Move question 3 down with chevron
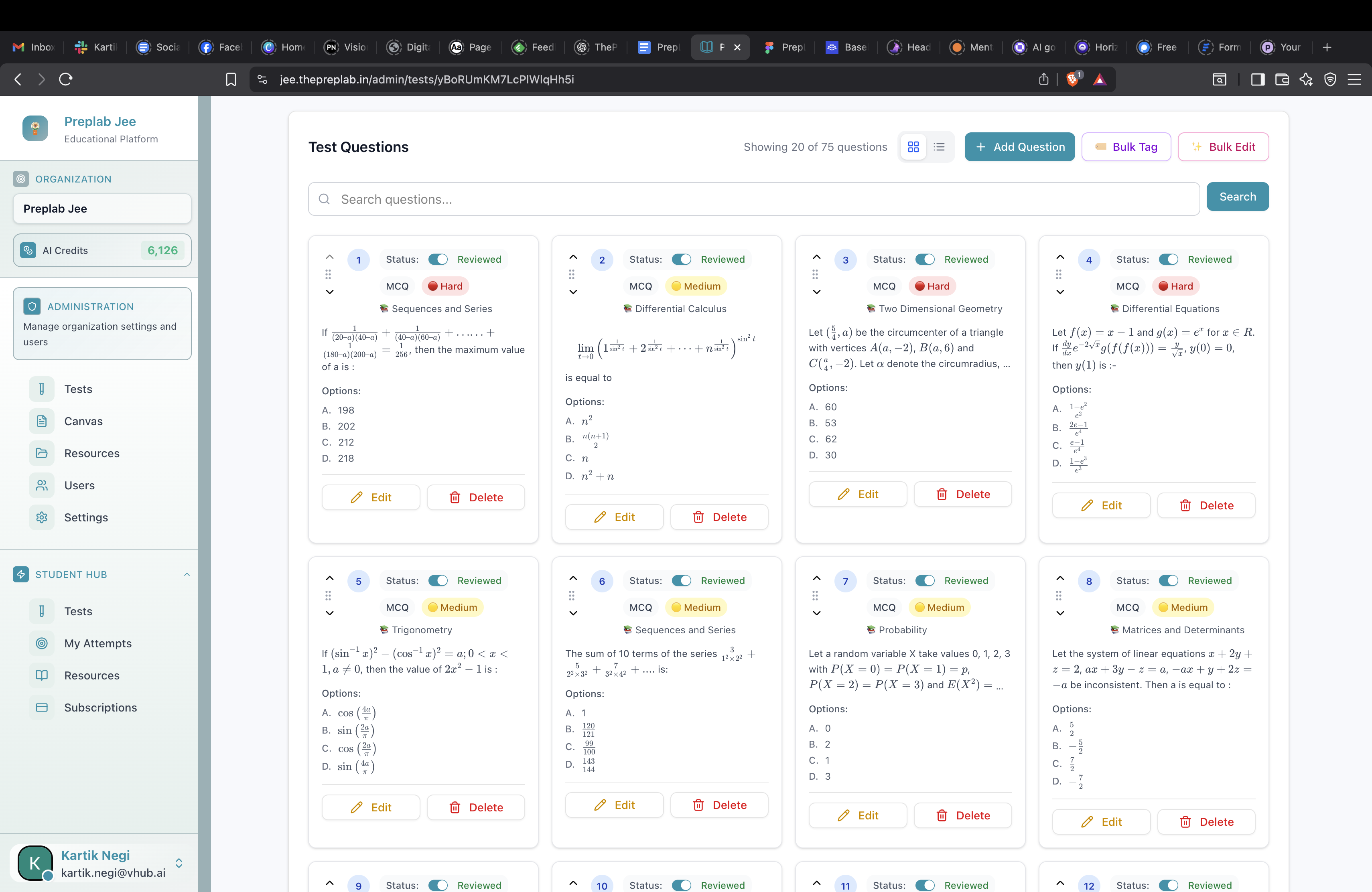 [x=816, y=292]
